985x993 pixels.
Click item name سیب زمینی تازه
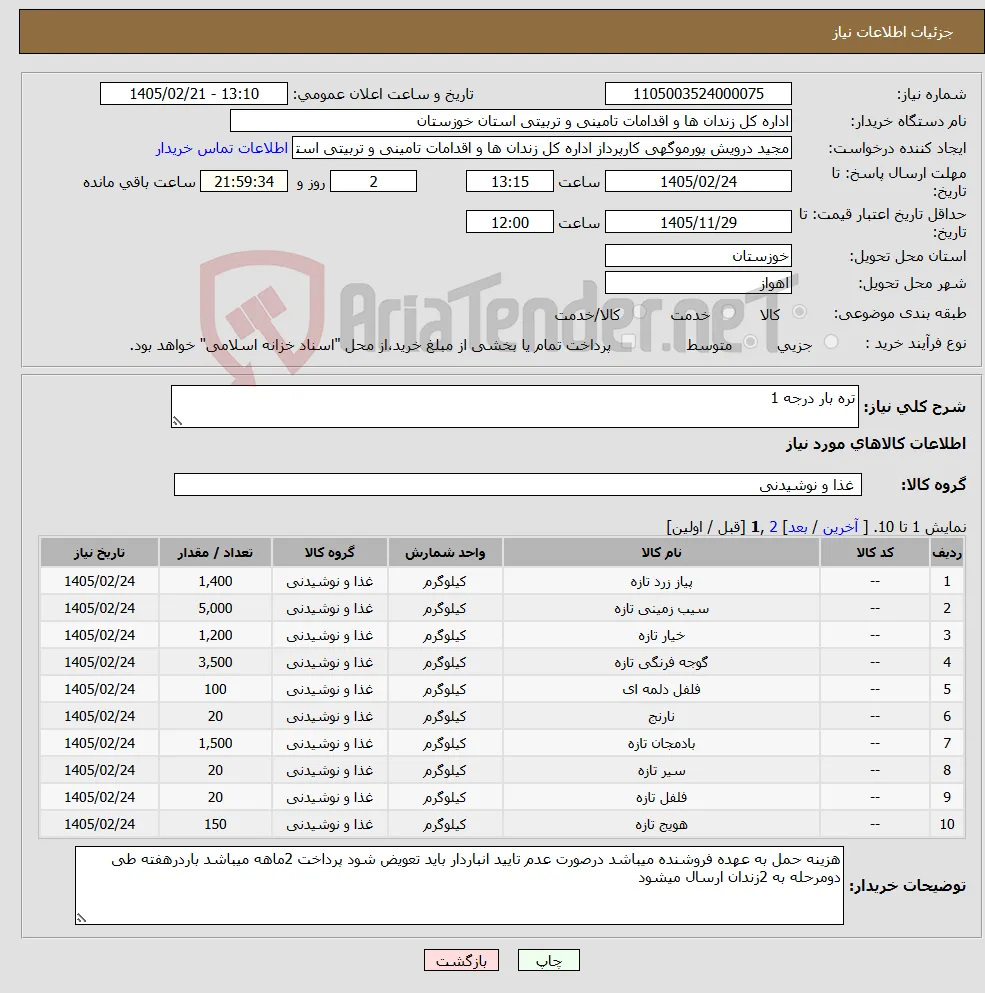(x=661, y=609)
